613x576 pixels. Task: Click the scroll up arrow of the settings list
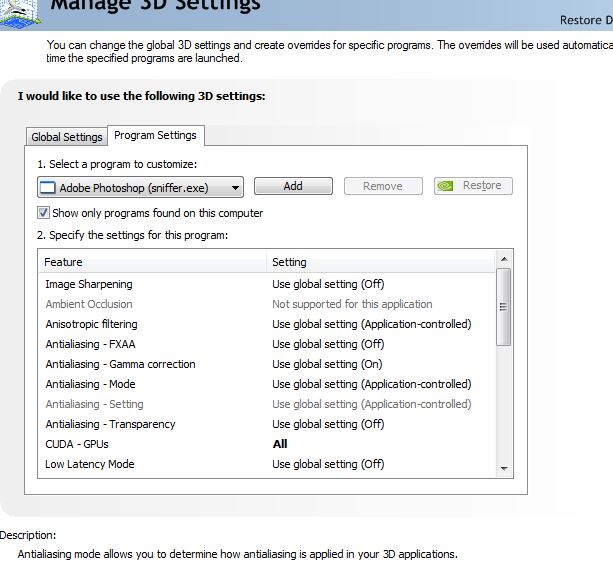(504, 259)
